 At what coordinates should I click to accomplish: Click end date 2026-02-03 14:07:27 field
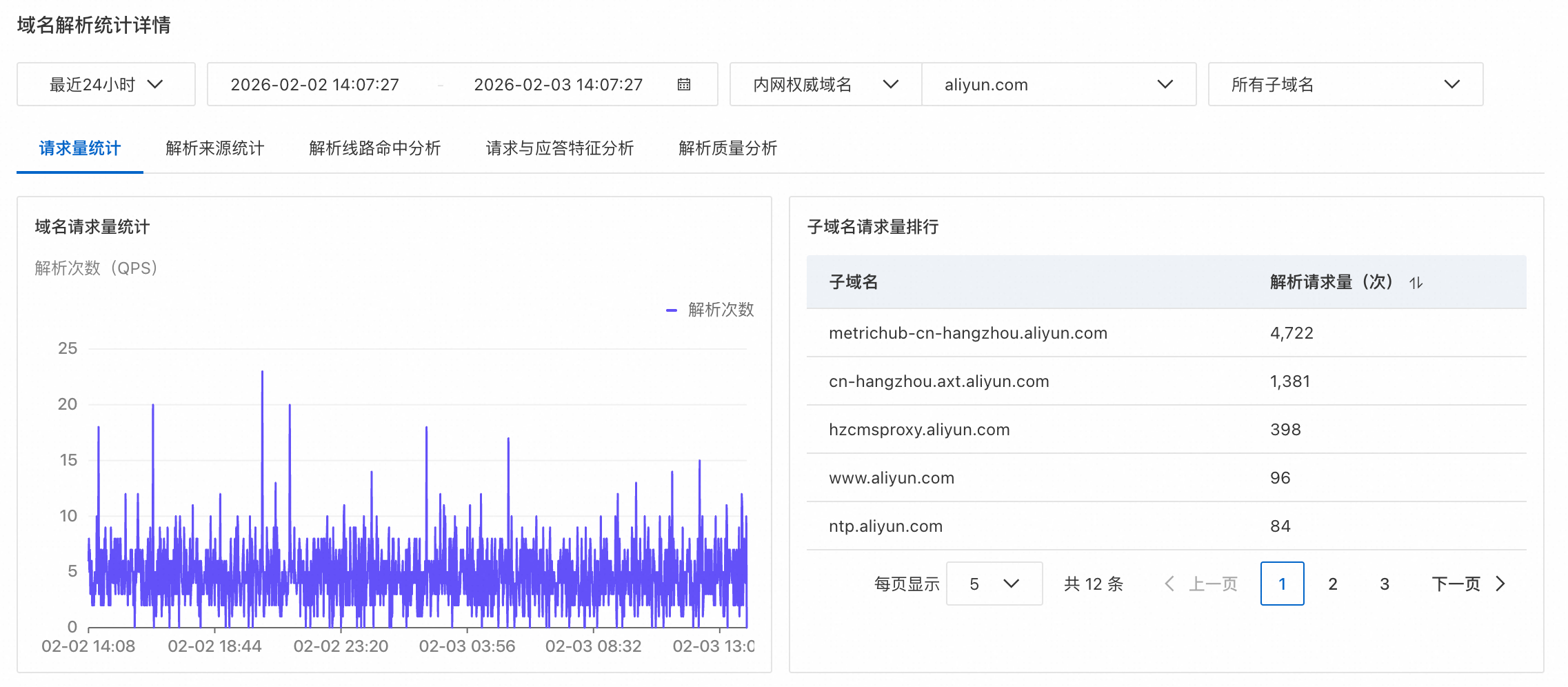click(559, 84)
